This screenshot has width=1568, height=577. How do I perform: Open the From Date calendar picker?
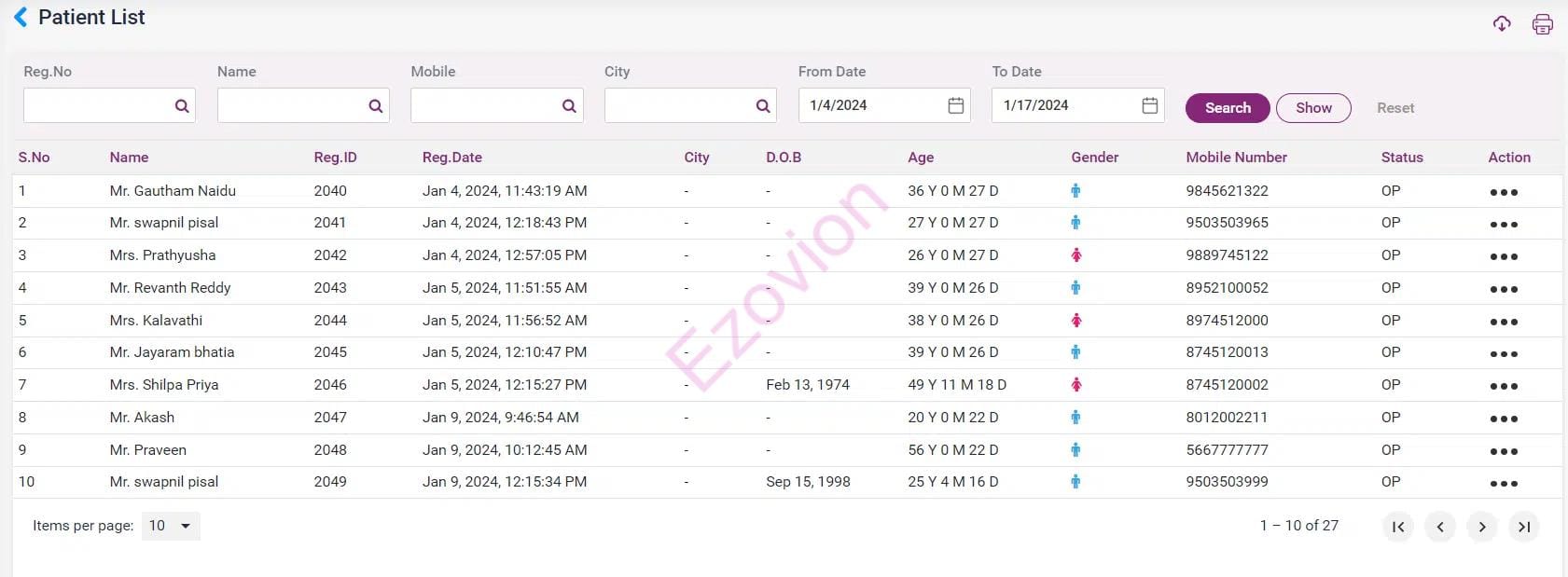tap(955, 106)
